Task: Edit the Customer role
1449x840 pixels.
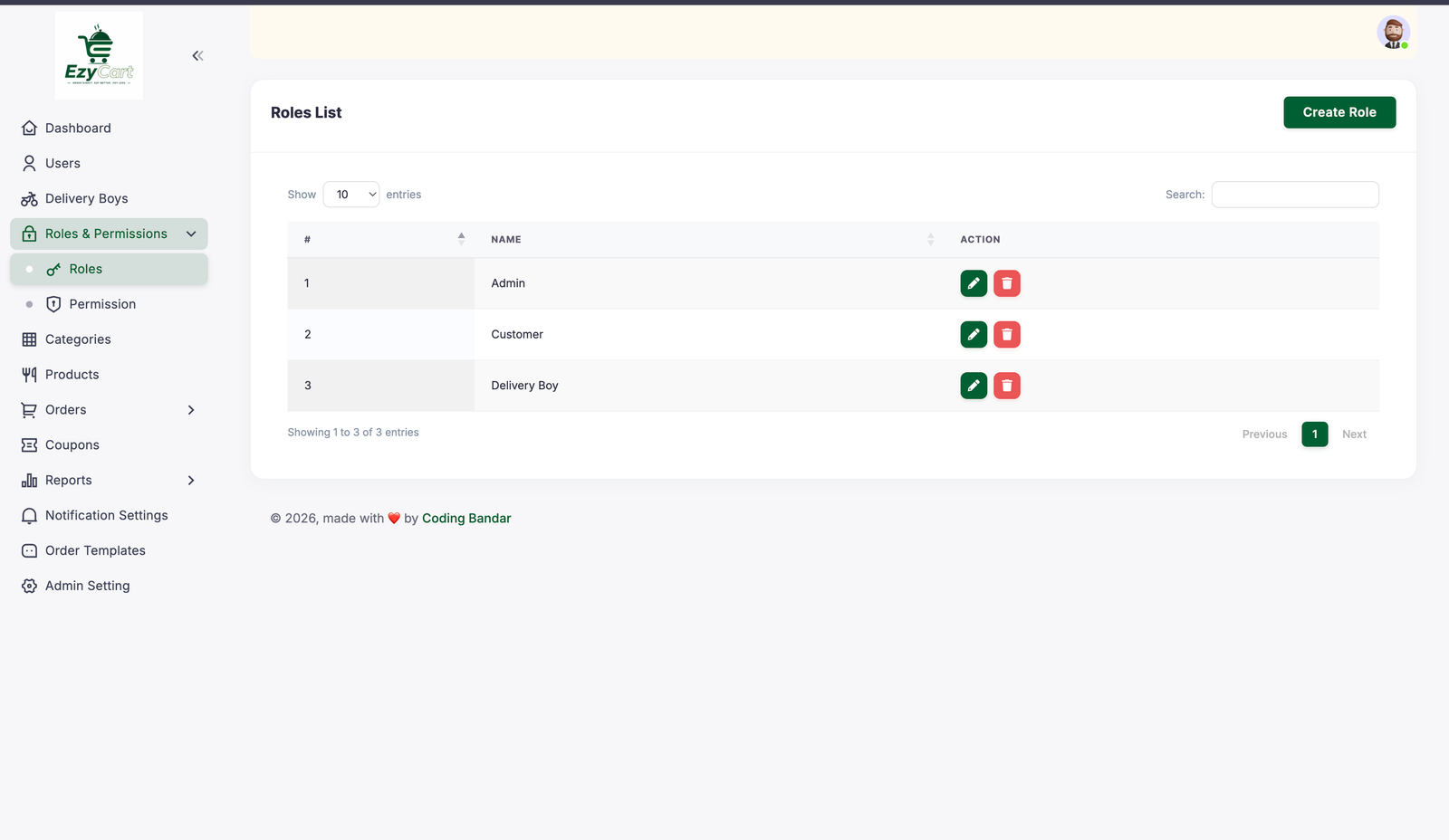Action: pyautogui.click(x=974, y=335)
